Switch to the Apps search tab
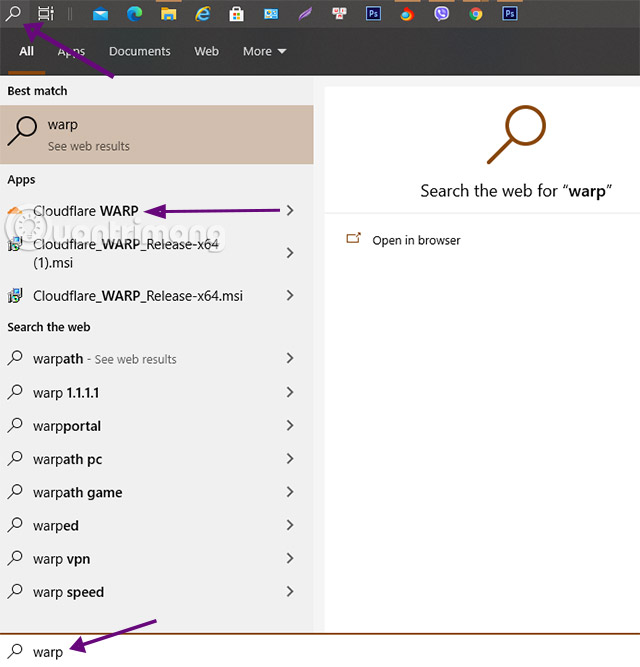 (71, 51)
